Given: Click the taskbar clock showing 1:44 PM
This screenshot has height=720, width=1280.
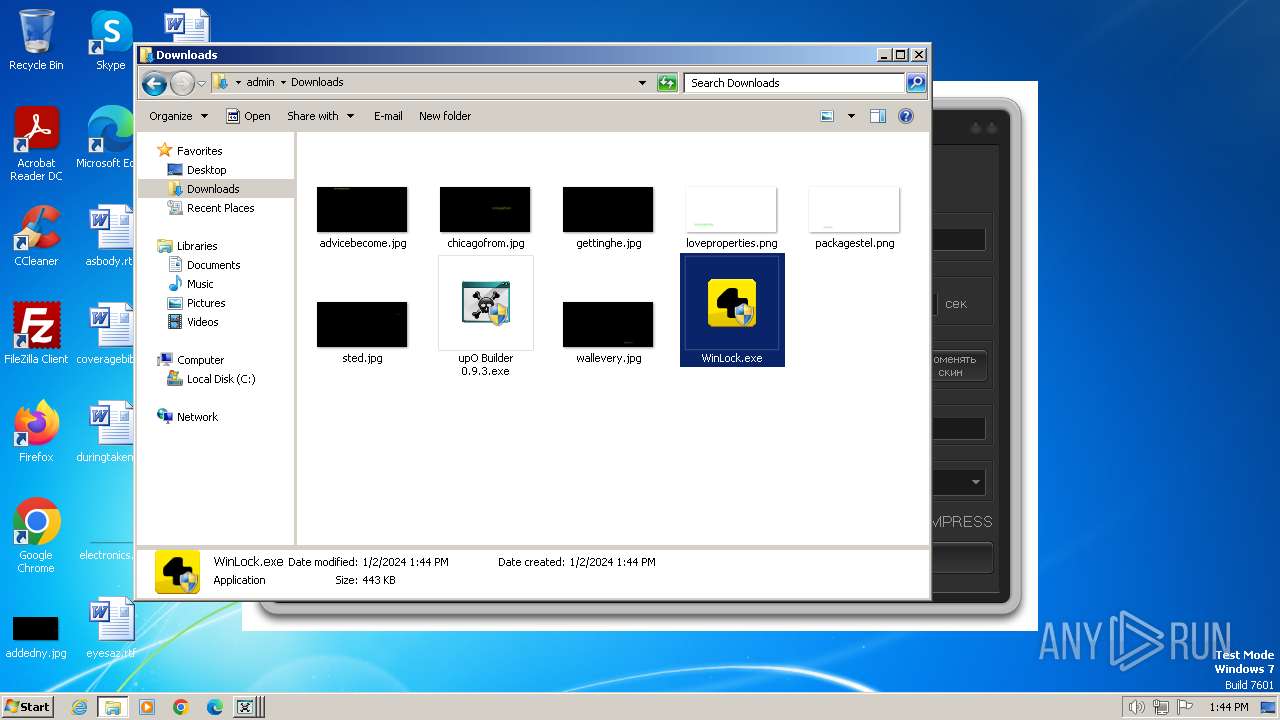Looking at the screenshot, I should coord(1228,707).
